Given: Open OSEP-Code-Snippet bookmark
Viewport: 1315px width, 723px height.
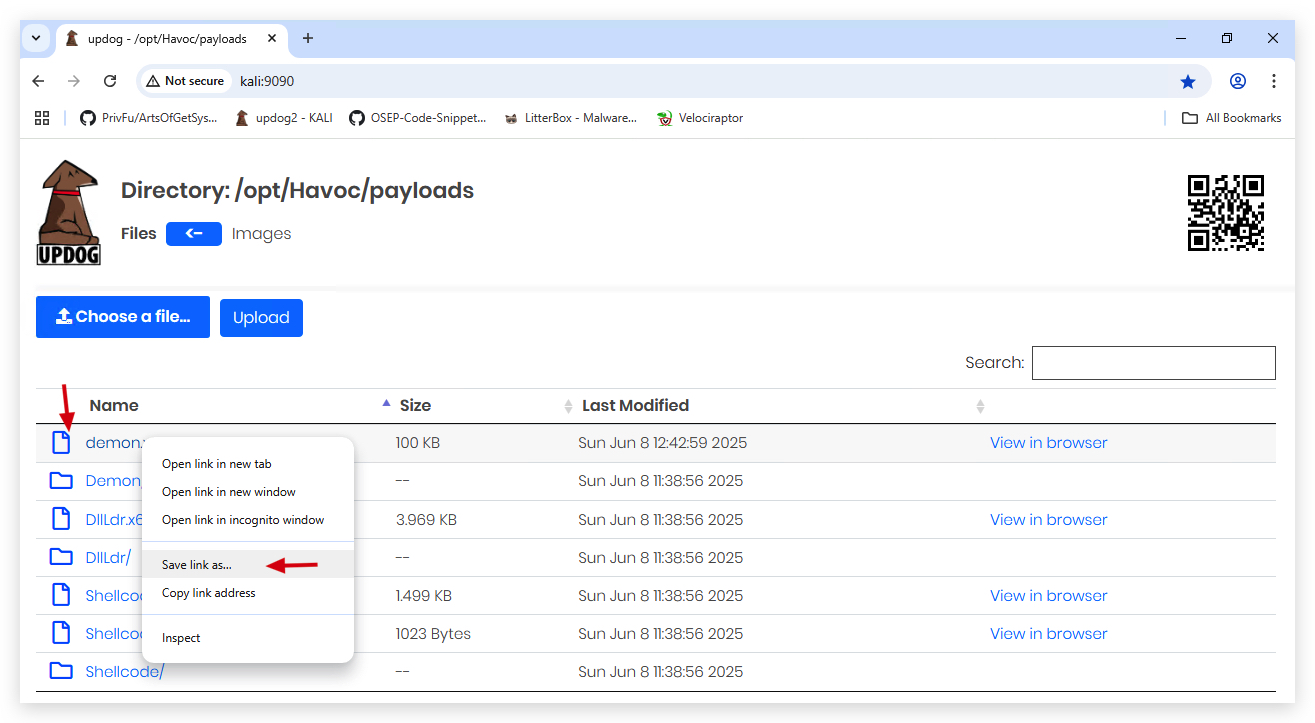Looking at the screenshot, I should [417, 118].
